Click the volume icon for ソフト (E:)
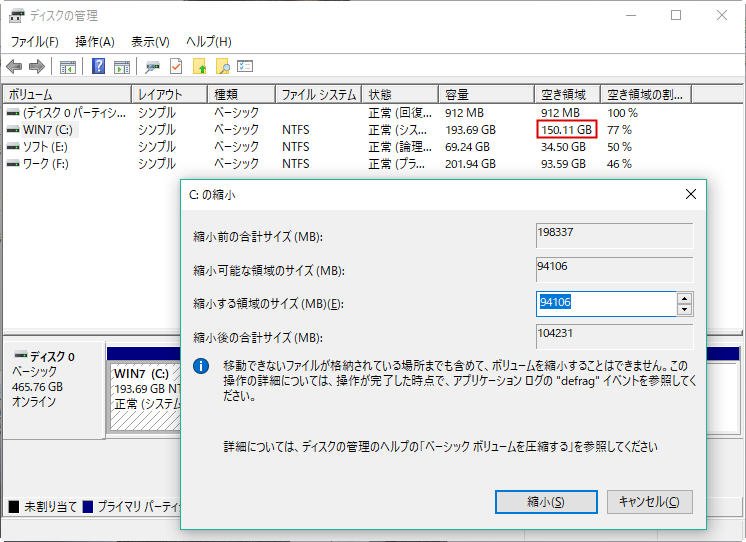 click(x=13, y=147)
